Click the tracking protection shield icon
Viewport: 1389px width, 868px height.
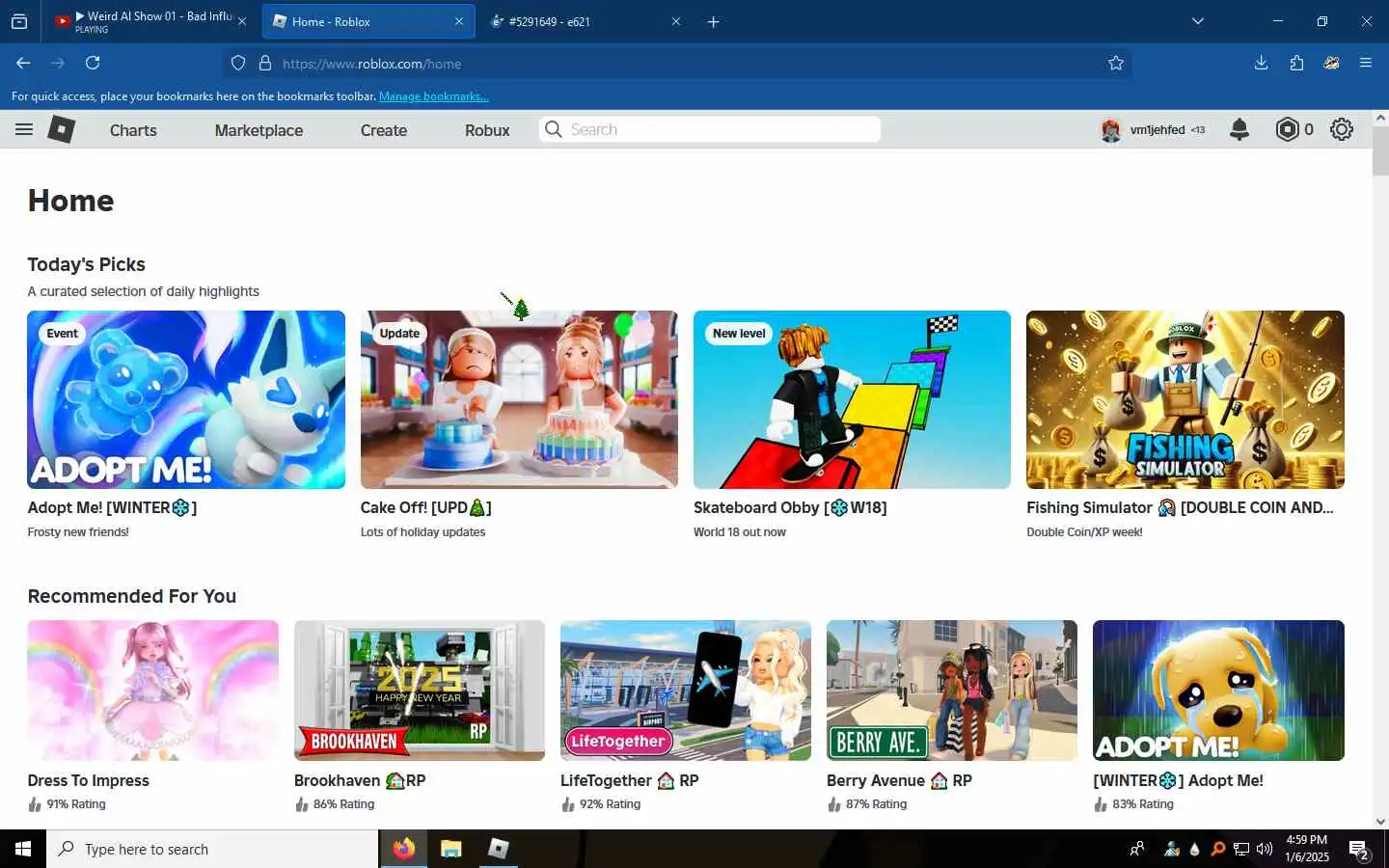238,64
